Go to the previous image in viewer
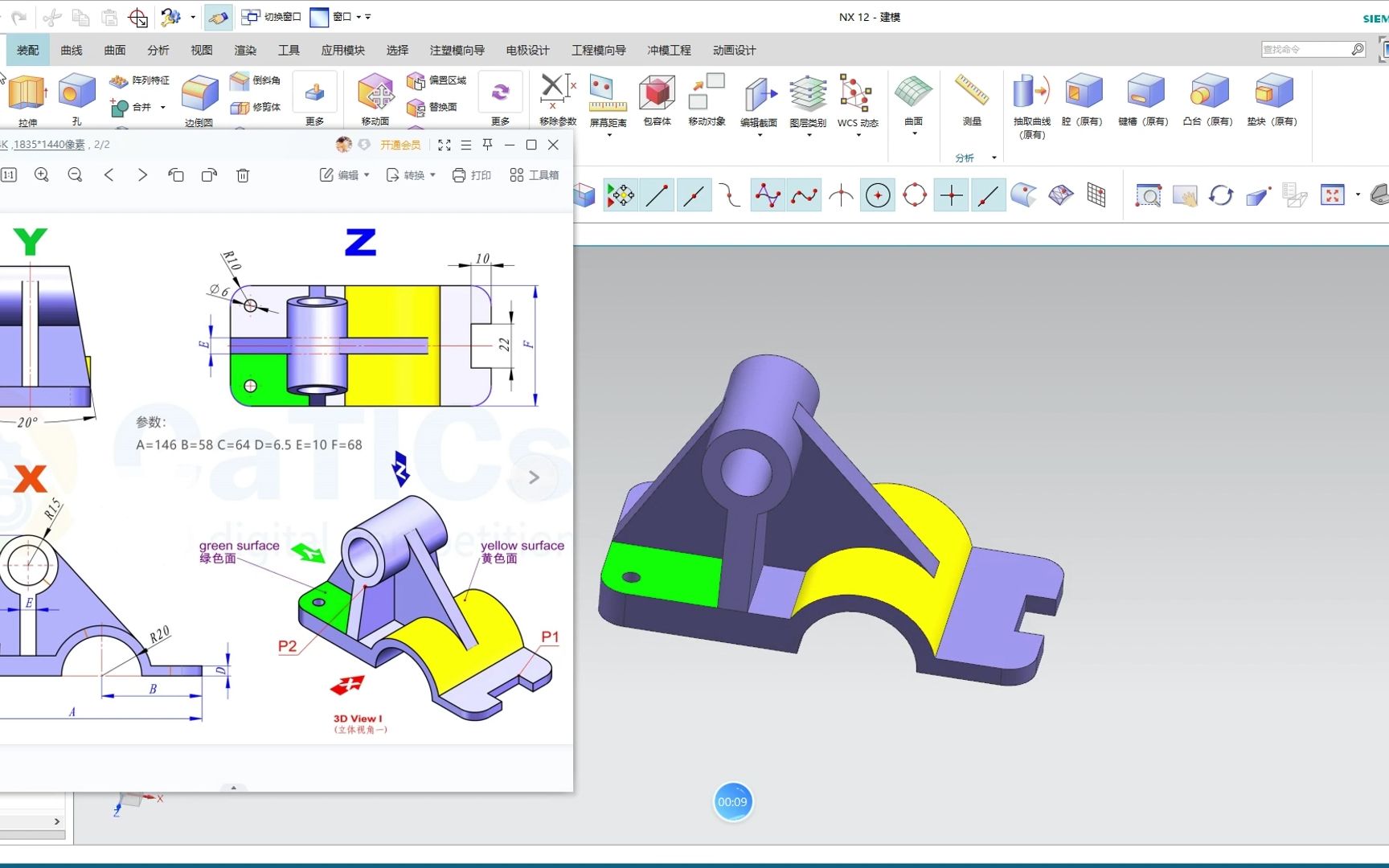Image resolution: width=1389 pixels, height=868 pixels. pos(109,175)
